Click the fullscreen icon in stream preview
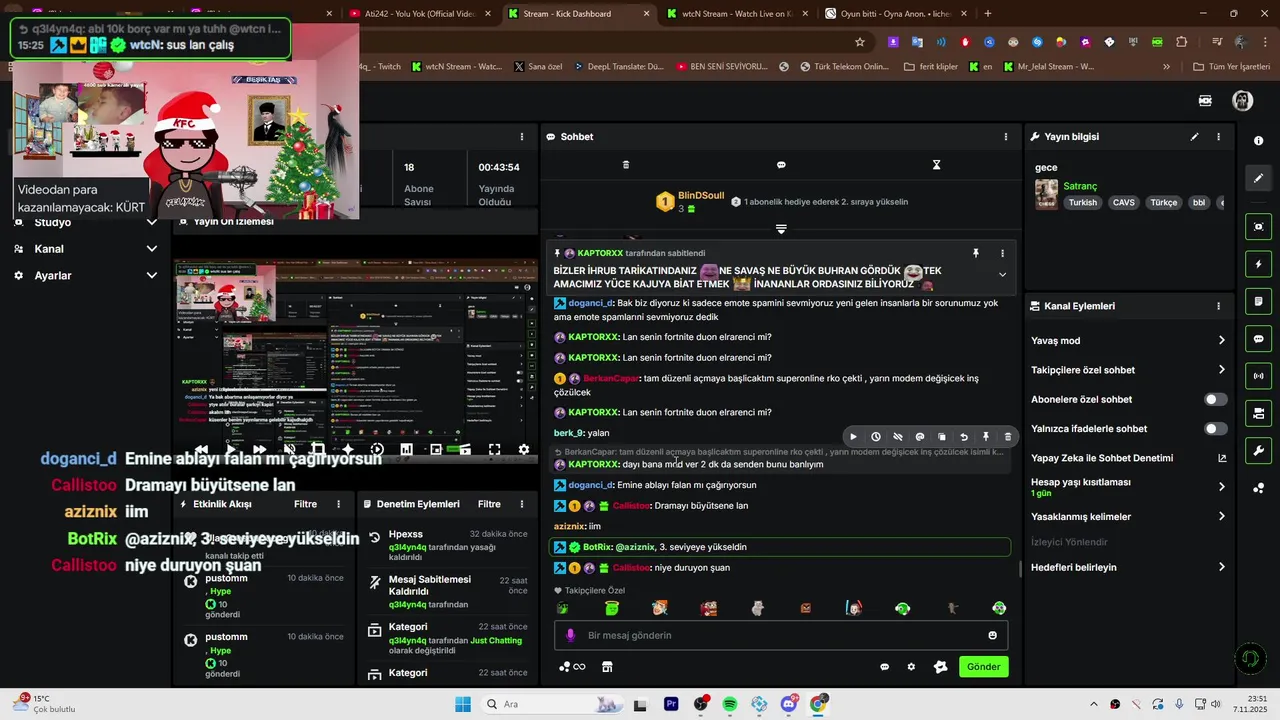Image resolution: width=1280 pixels, height=720 pixels. tap(494, 450)
